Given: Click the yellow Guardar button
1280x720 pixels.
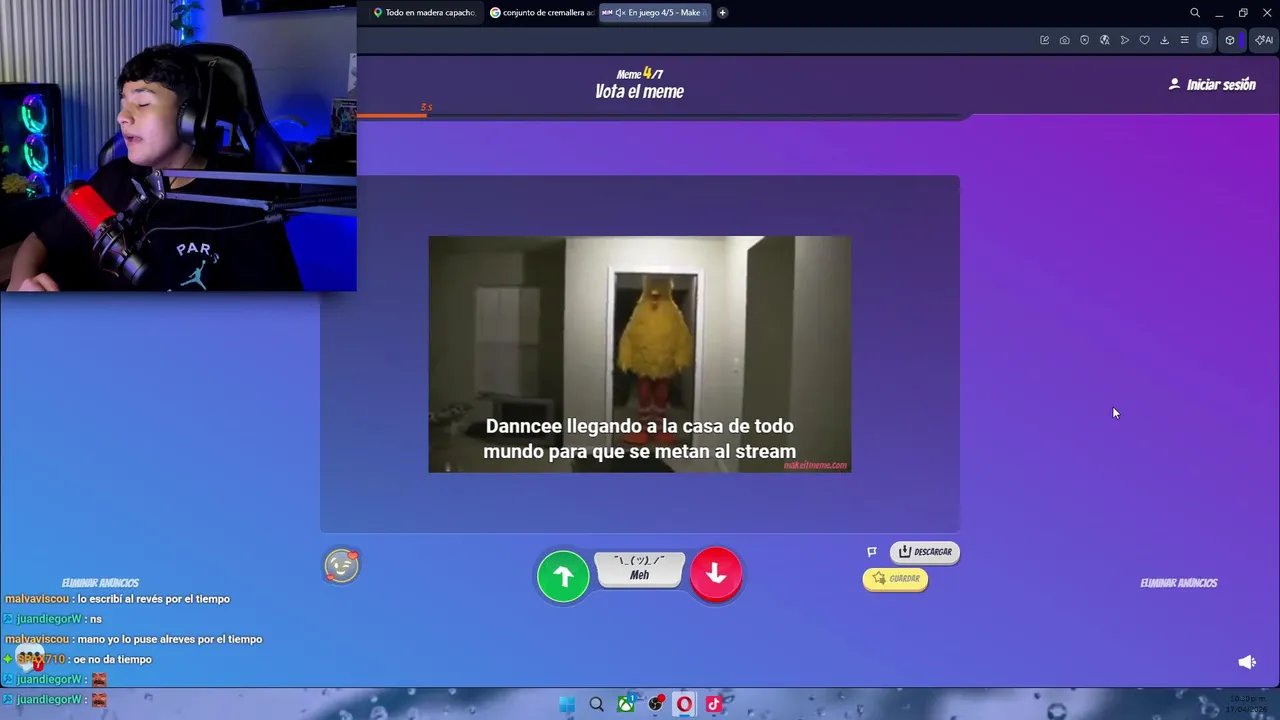Looking at the screenshot, I should pos(895,579).
